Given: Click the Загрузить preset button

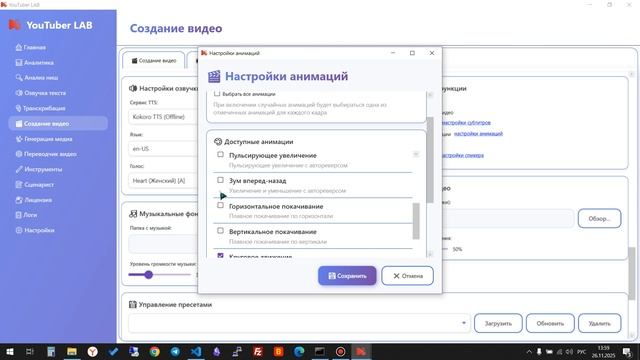Looking at the screenshot, I should 498,323.
